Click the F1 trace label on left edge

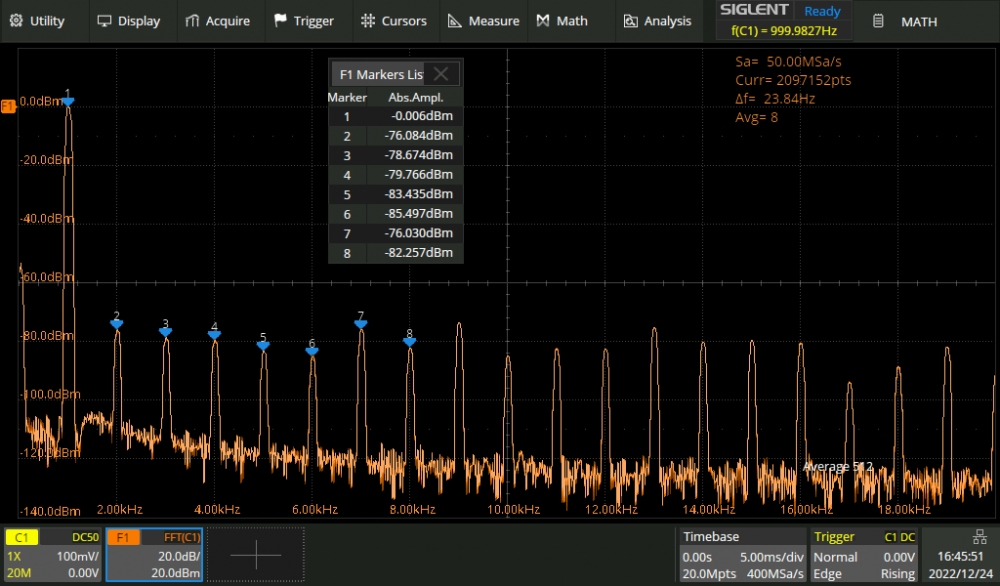8,105
